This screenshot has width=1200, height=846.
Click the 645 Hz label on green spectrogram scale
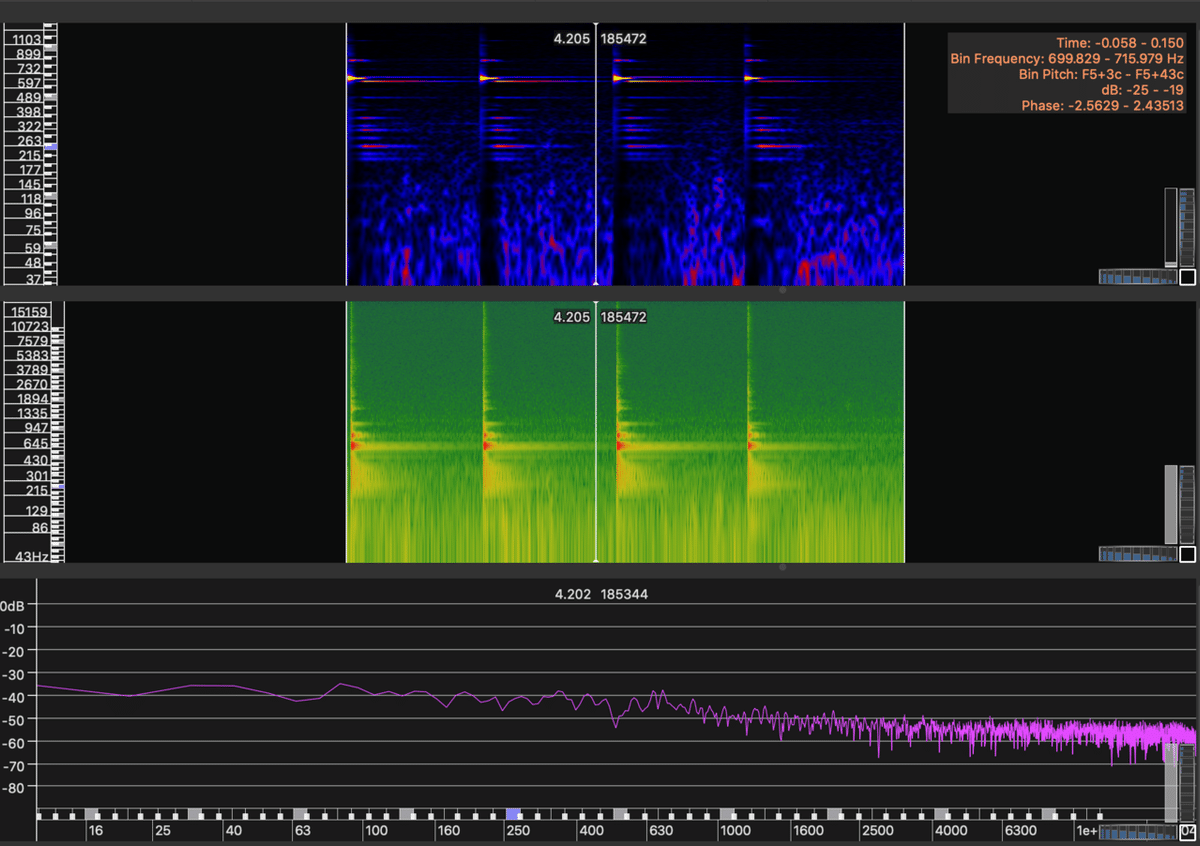(36, 443)
